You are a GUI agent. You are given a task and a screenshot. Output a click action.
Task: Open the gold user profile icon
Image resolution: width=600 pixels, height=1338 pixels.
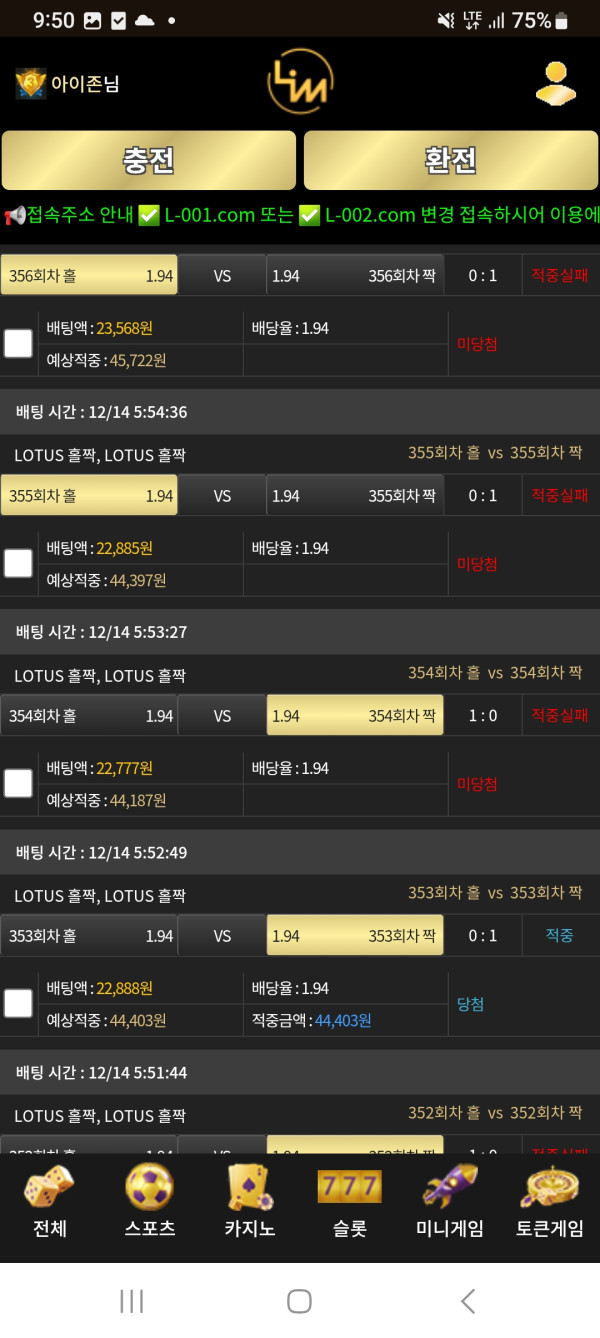[x=555, y=84]
